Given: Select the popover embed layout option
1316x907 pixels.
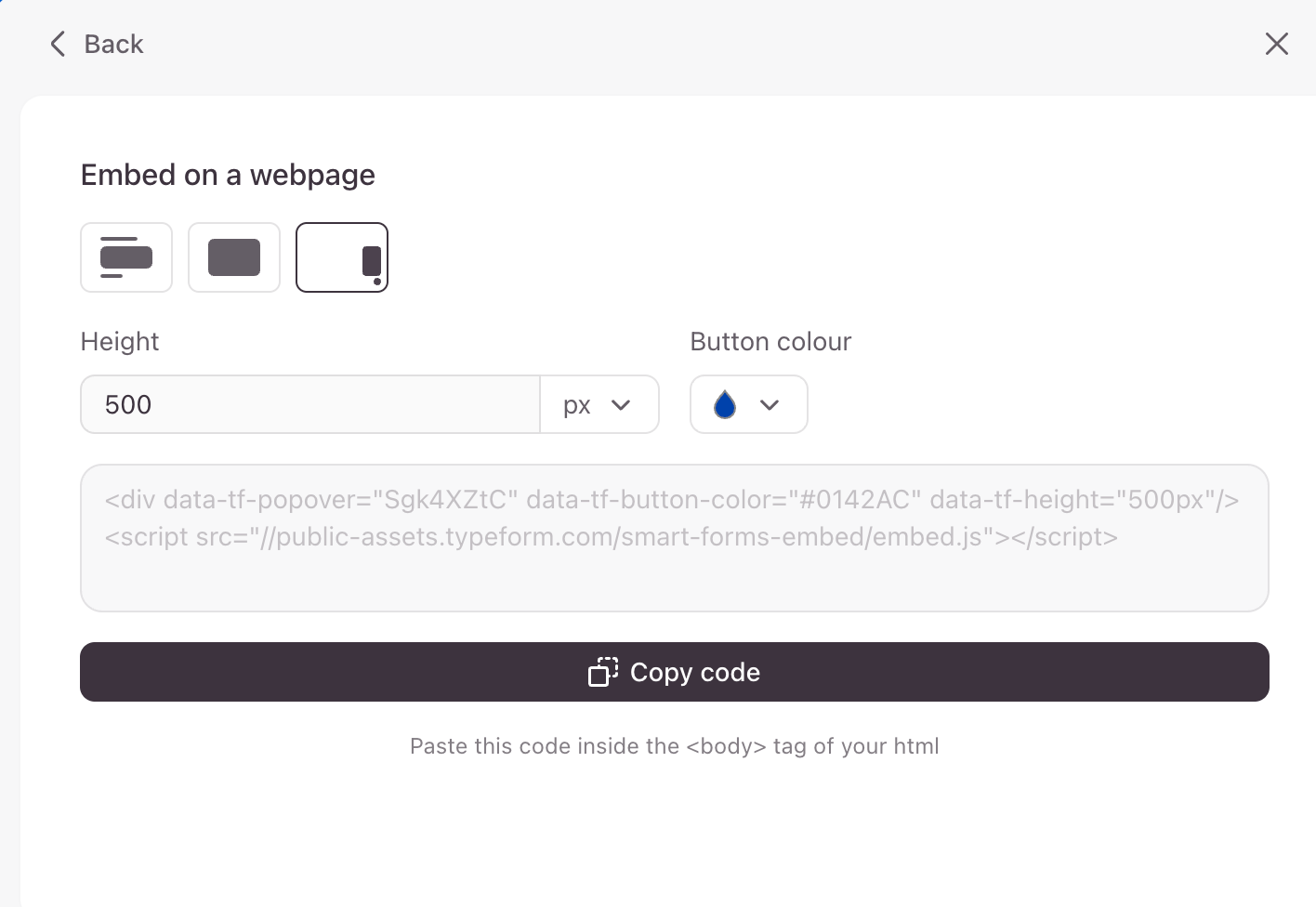Looking at the screenshot, I should (342, 257).
